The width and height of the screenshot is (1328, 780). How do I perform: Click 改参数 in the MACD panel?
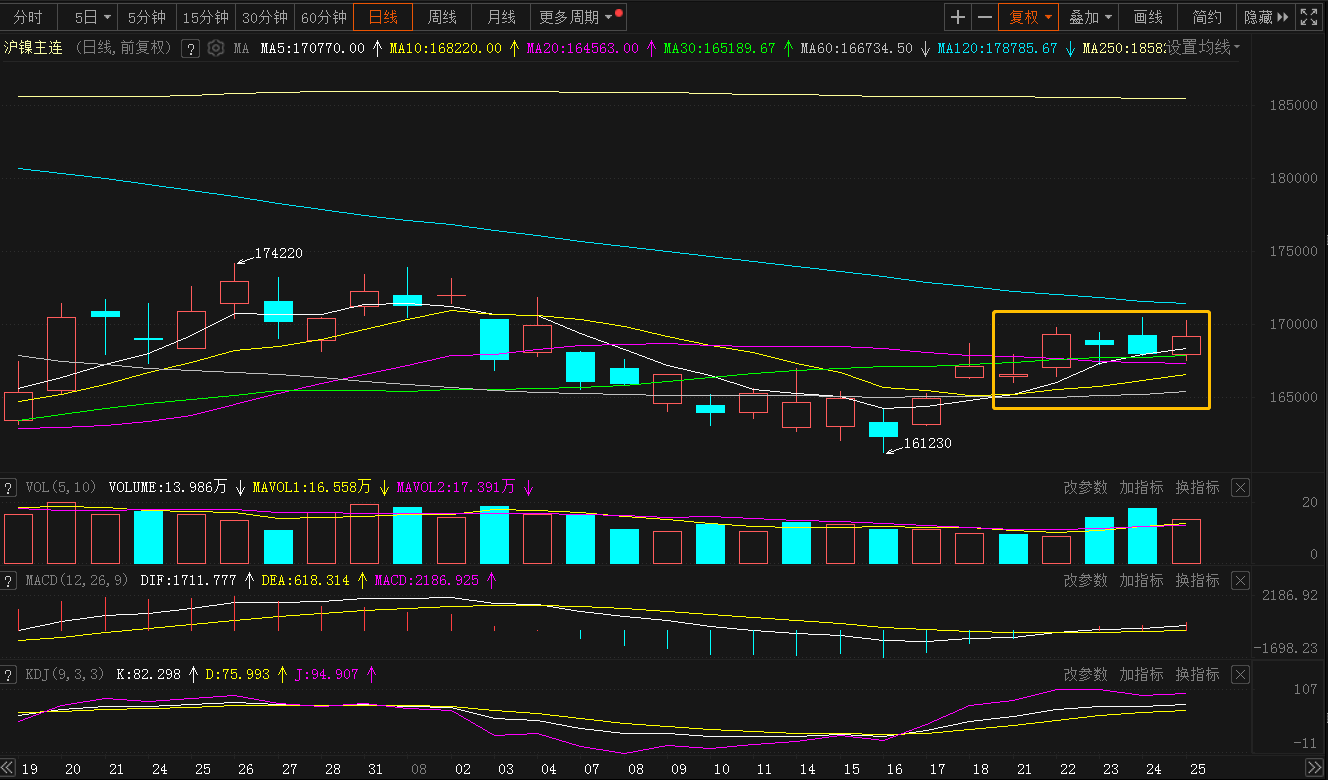[x=1085, y=581]
